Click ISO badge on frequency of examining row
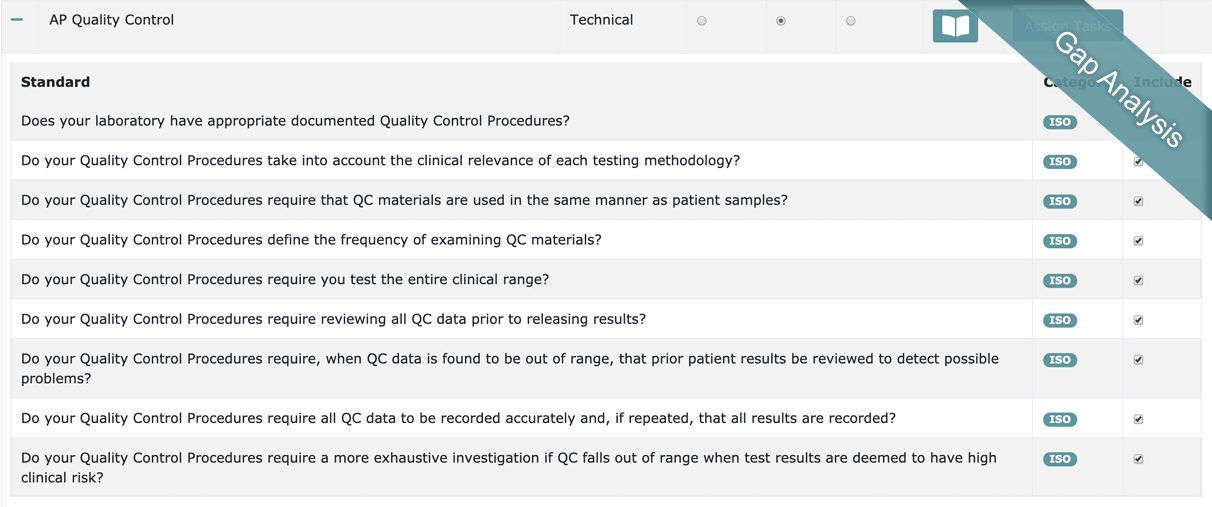This screenshot has width=1212, height=507. [1059, 241]
